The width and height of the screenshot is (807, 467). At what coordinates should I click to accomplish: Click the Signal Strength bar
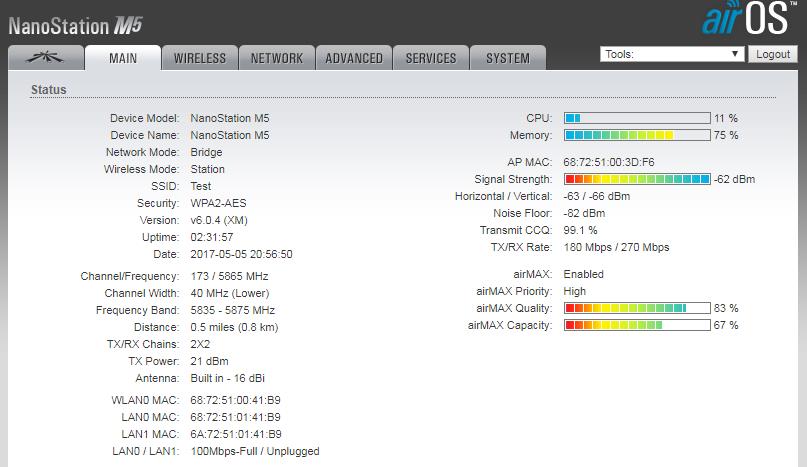[x=637, y=179]
